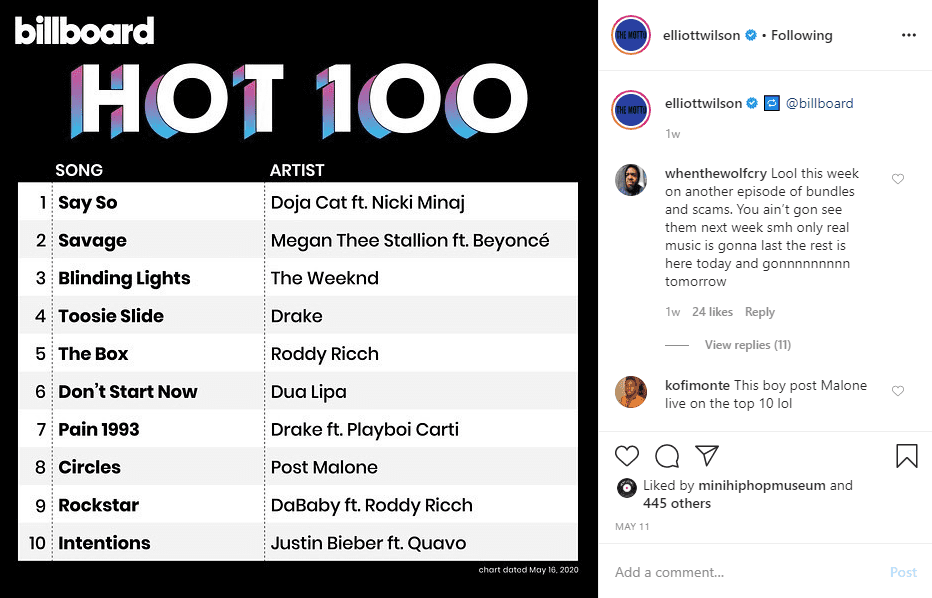View the 24 likes on the comment
This screenshot has width=932, height=598.
point(712,312)
